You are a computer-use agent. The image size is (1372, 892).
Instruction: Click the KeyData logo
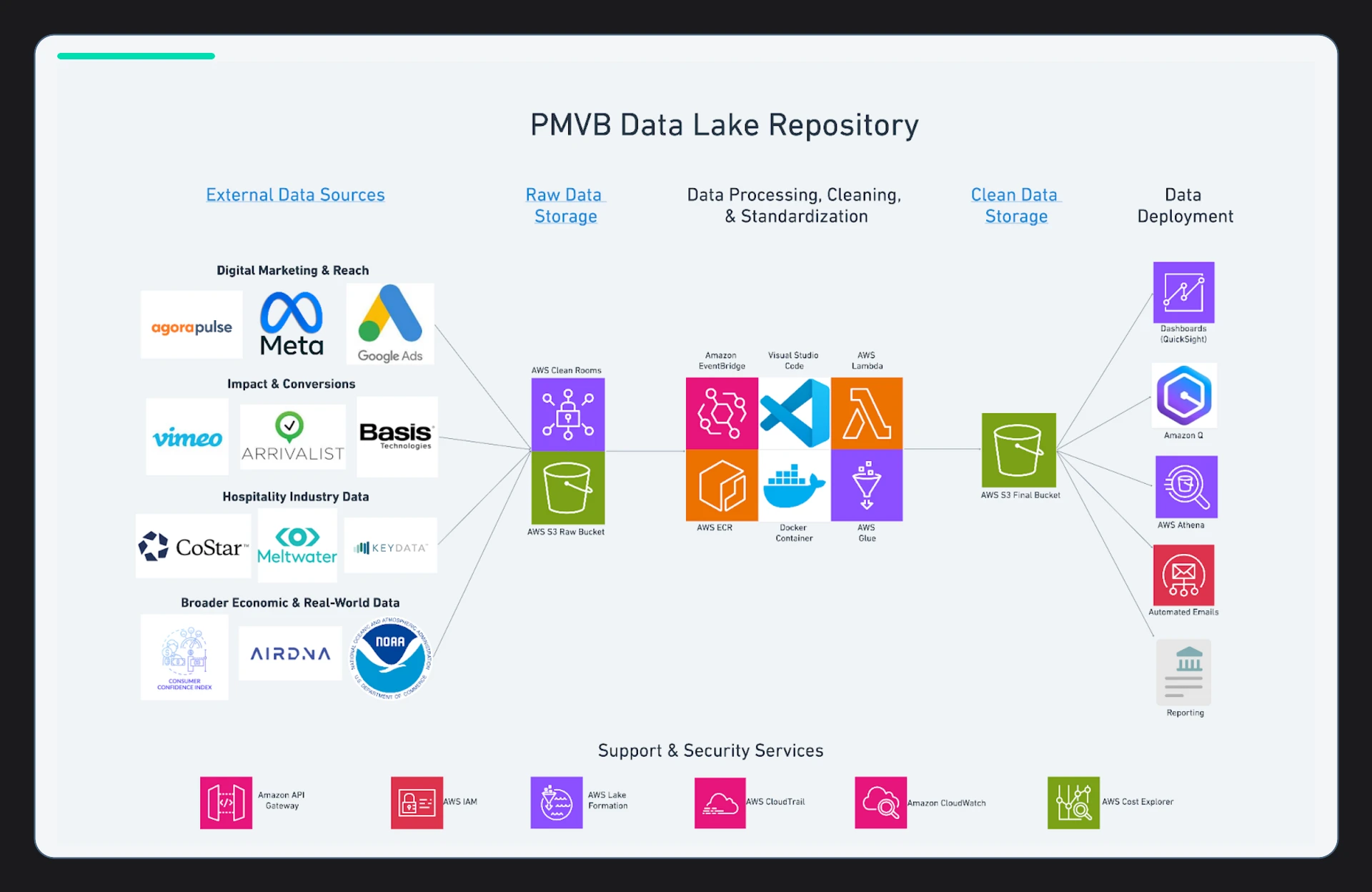[391, 546]
